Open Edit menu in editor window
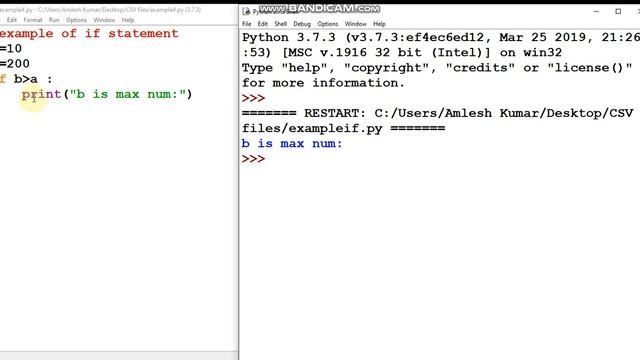Screen dimensions: 640x360 (x=12, y=20)
